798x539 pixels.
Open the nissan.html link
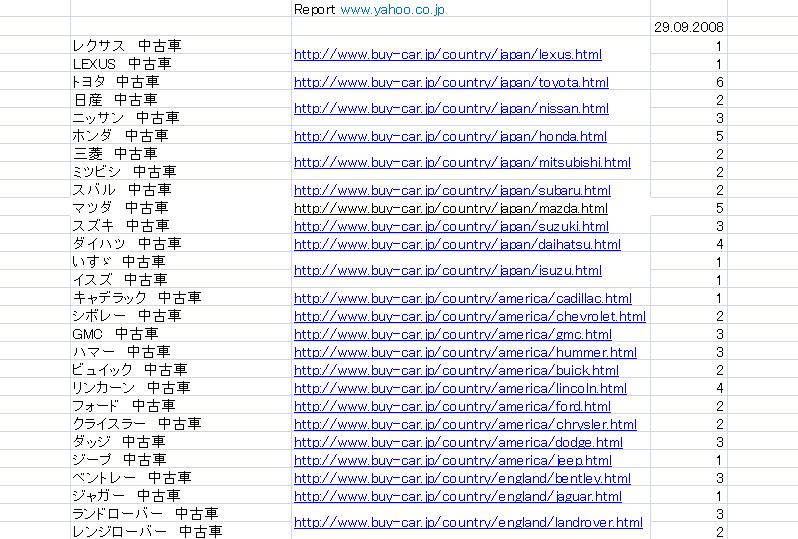pos(451,108)
